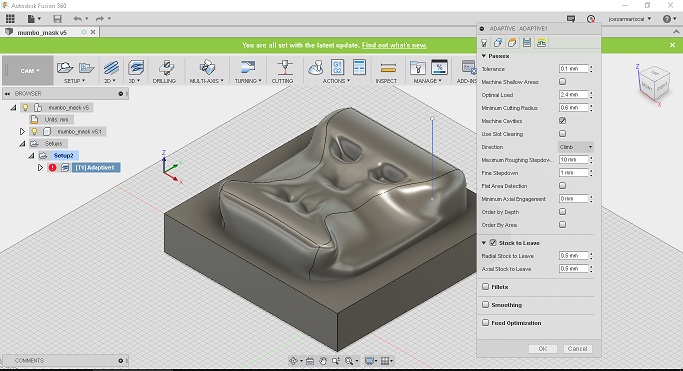The image size is (683, 371).
Task: Click the job status clock icon
Action: pos(591,19)
